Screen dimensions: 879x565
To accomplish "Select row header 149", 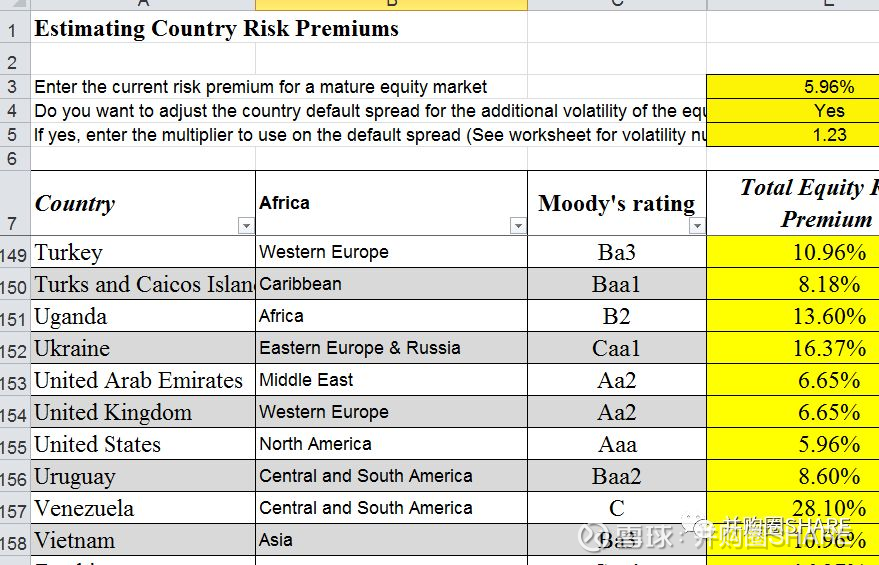I will (x=14, y=253).
